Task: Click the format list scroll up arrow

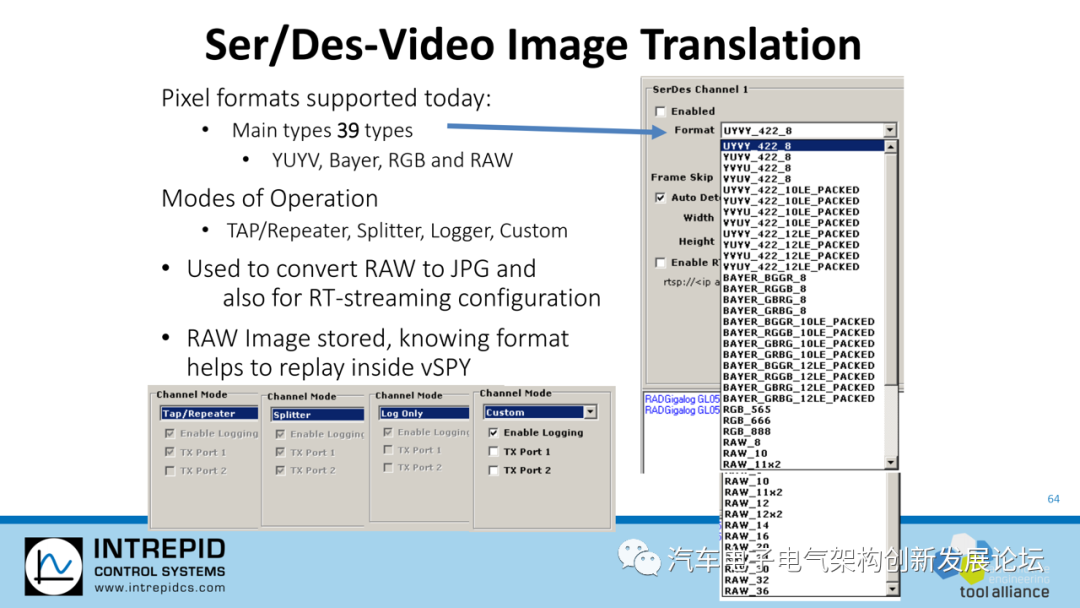Action: [x=891, y=147]
